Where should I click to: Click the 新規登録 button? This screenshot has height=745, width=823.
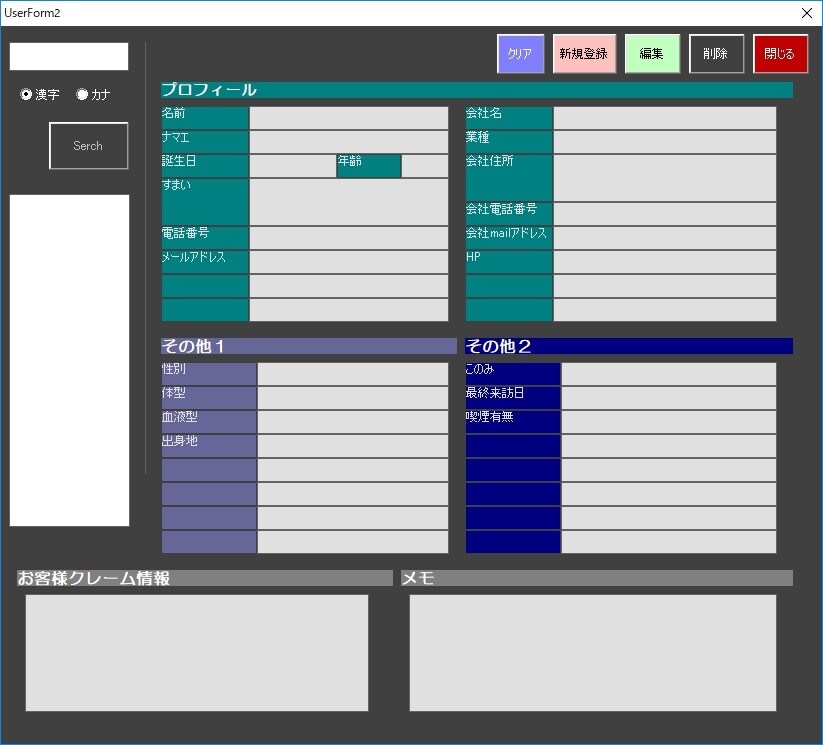click(x=584, y=54)
